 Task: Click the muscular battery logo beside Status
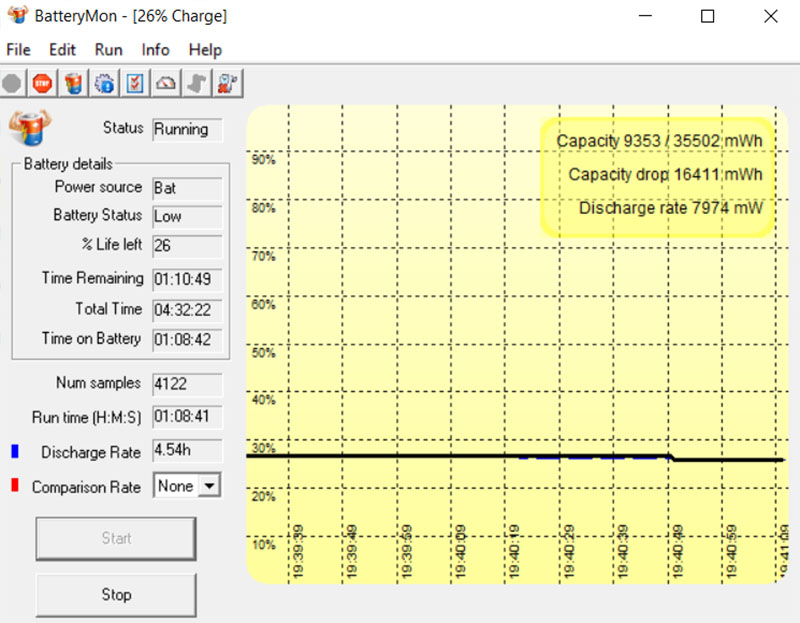click(x=28, y=129)
